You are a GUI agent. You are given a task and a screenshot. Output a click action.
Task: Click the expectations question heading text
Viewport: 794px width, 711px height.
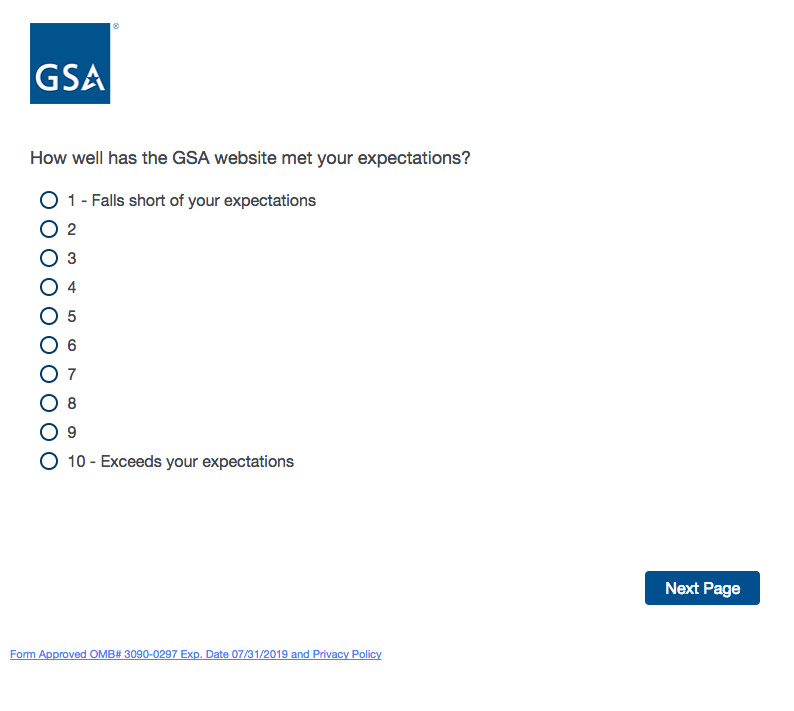250,158
